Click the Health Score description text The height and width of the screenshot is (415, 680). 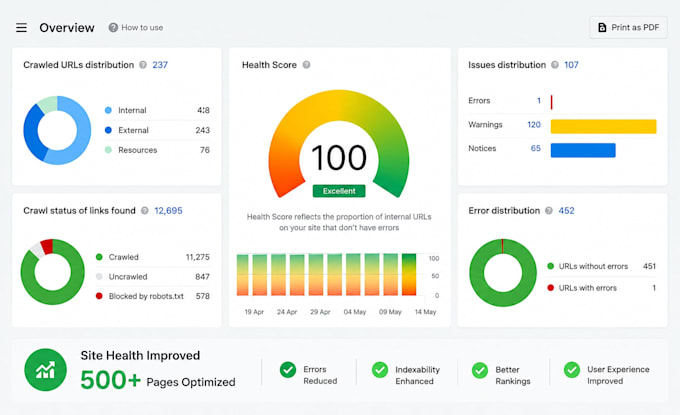point(339,222)
